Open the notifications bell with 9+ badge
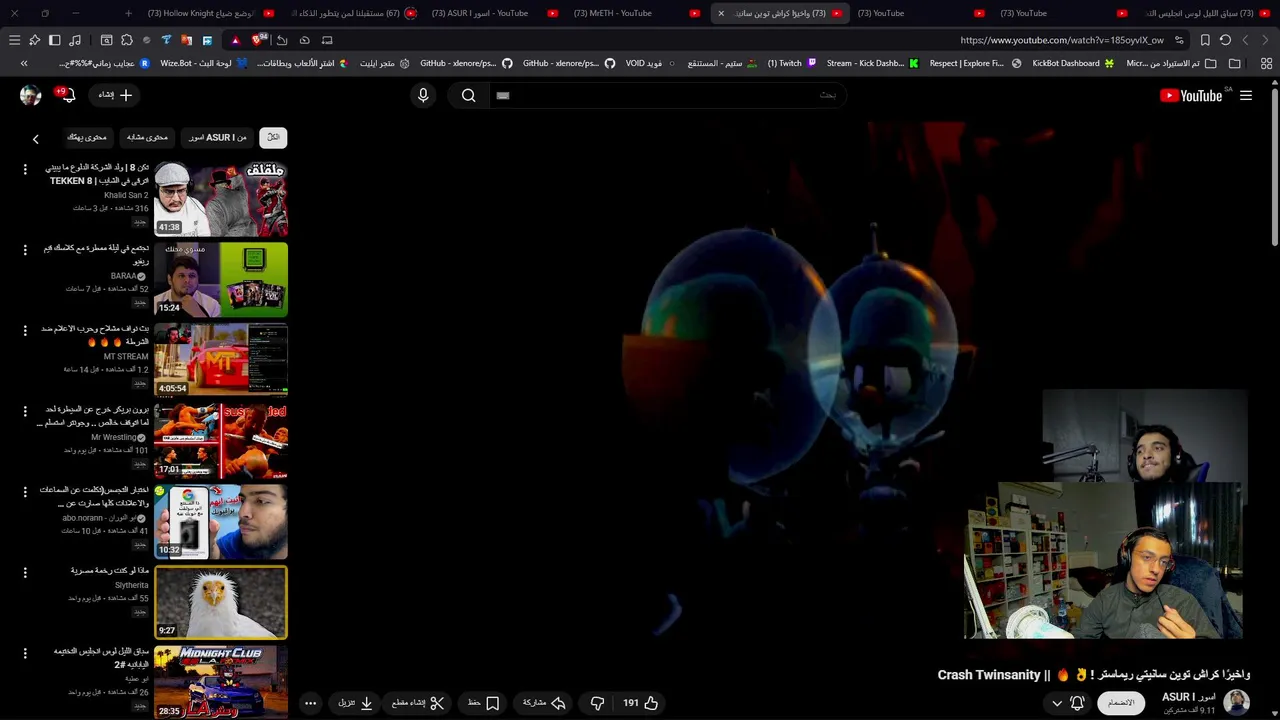1280x720 pixels. 67,95
